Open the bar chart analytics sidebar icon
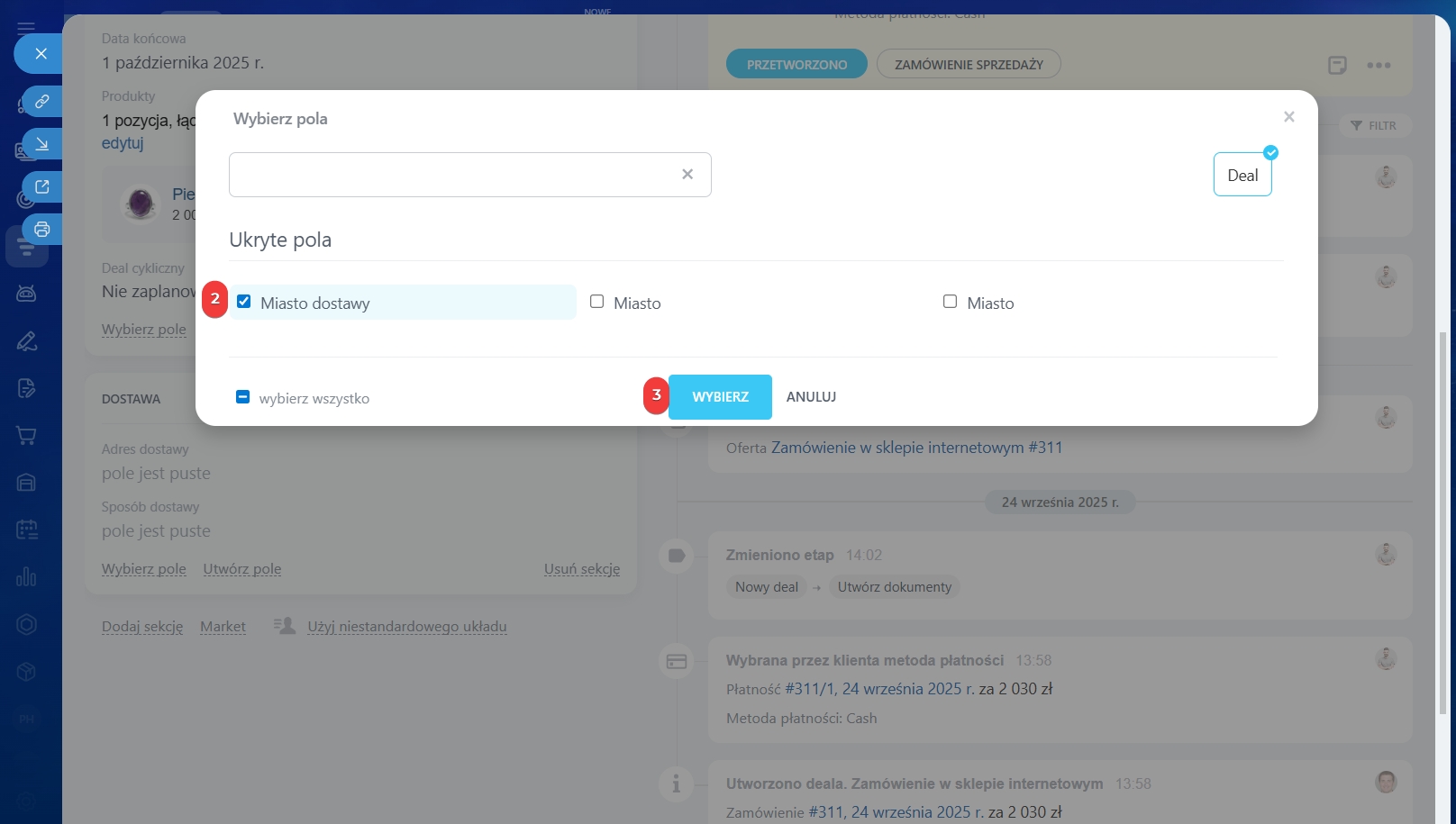1456x824 pixels. click(x=26, y=576)
